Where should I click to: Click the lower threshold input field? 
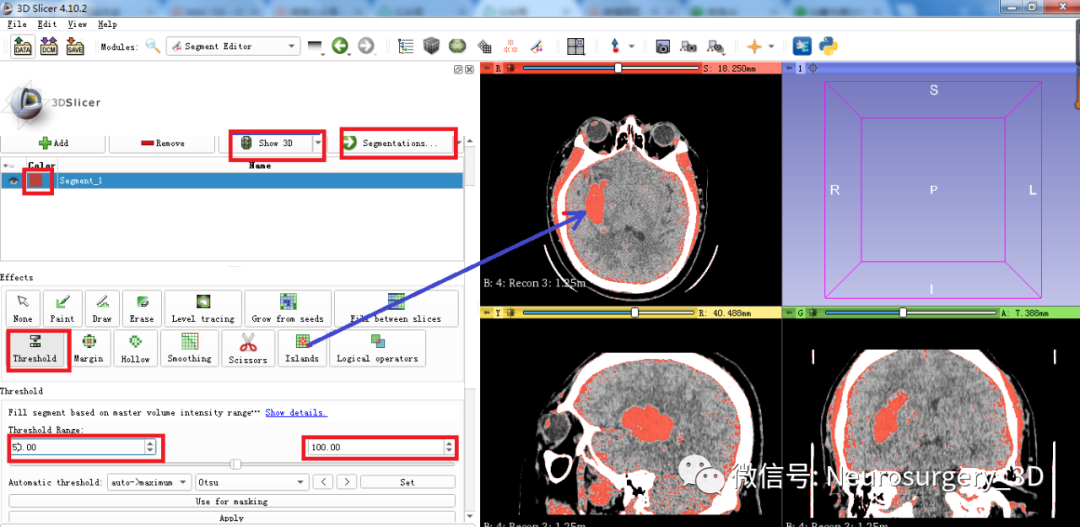pos(82,448)
